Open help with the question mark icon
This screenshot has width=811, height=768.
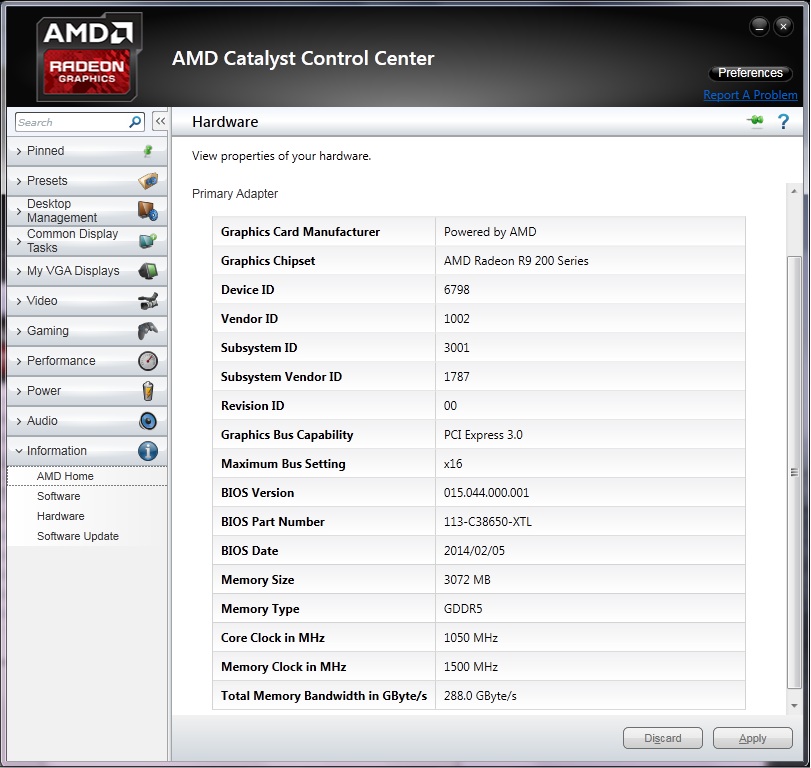click(x=783, y=122)
